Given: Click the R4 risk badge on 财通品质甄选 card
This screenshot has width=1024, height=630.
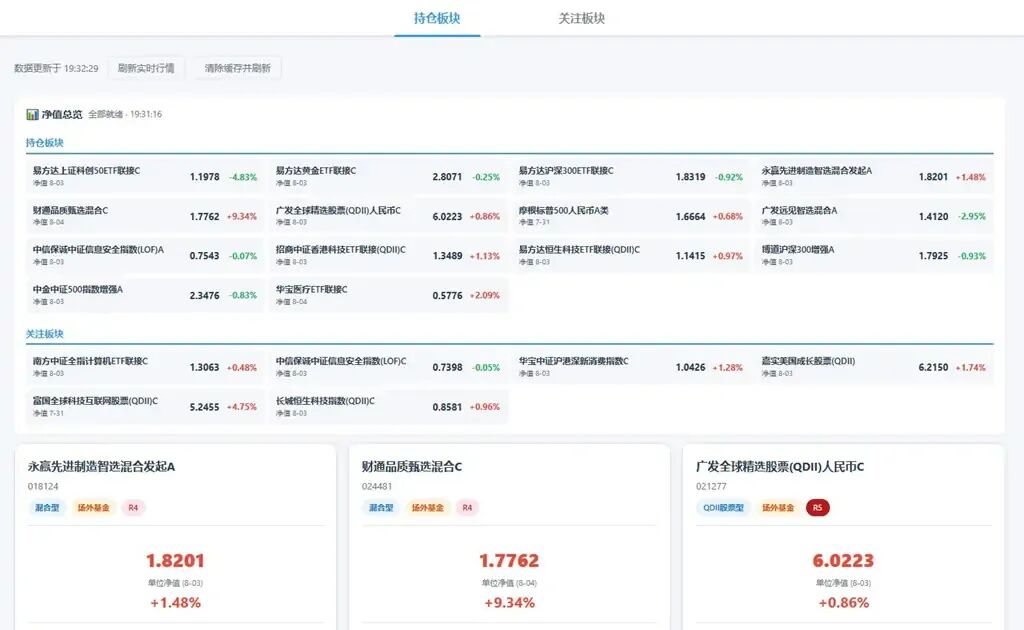Looking at the screenshot, I should tap(468, 507).
